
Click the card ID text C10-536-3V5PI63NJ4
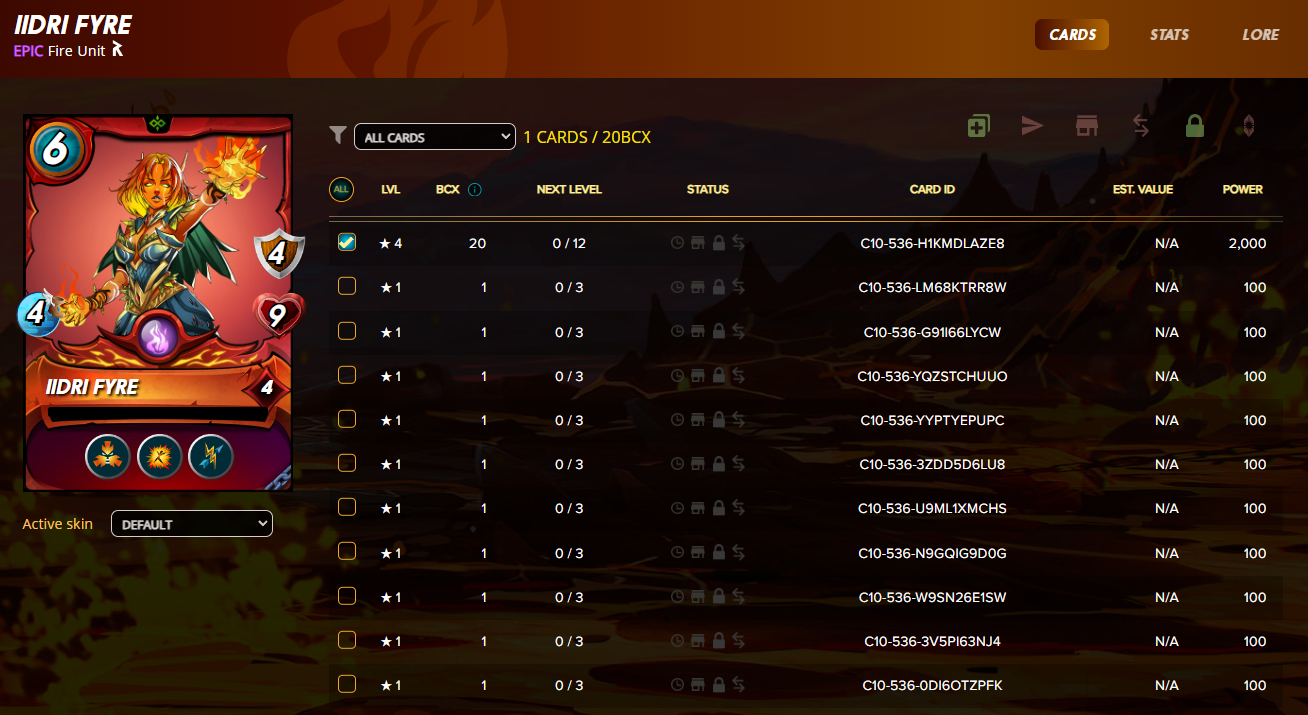tap(932, 641)
